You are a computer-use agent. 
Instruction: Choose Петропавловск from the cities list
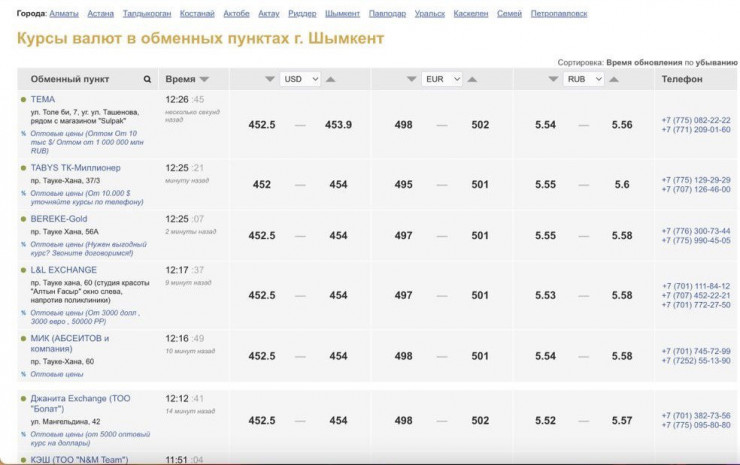tap(558, 14)
